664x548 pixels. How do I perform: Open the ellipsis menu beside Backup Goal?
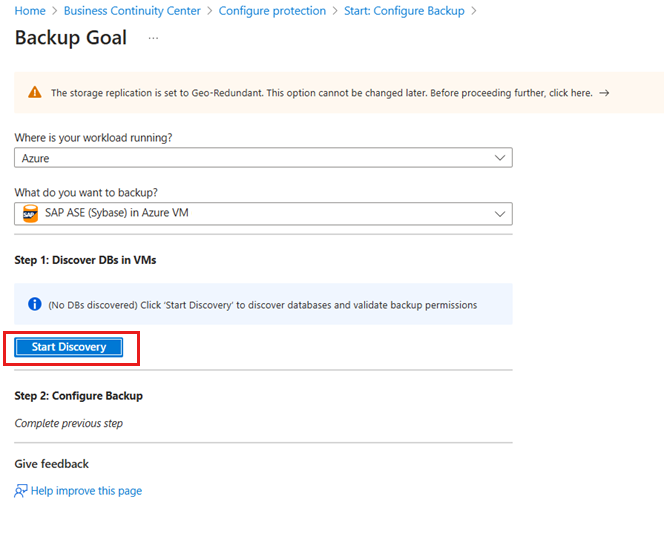[x=153, y=38]
